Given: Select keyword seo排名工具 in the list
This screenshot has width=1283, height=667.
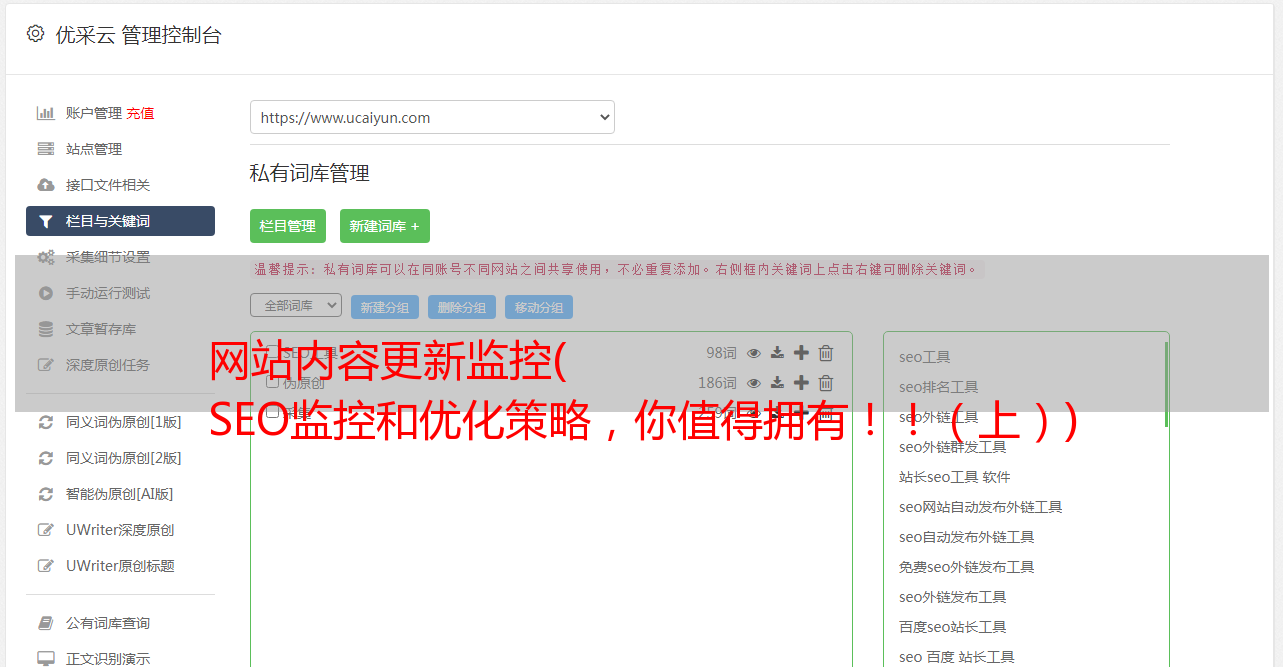Looking at the screenshot, I should [x=939, y=387].
